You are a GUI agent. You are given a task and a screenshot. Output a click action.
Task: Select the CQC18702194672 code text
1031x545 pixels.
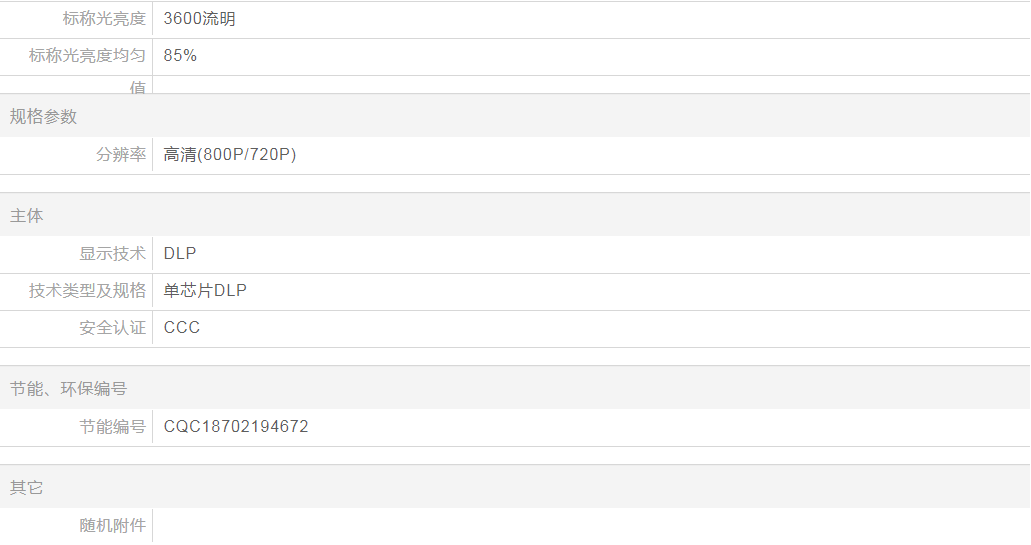point(236,427)
